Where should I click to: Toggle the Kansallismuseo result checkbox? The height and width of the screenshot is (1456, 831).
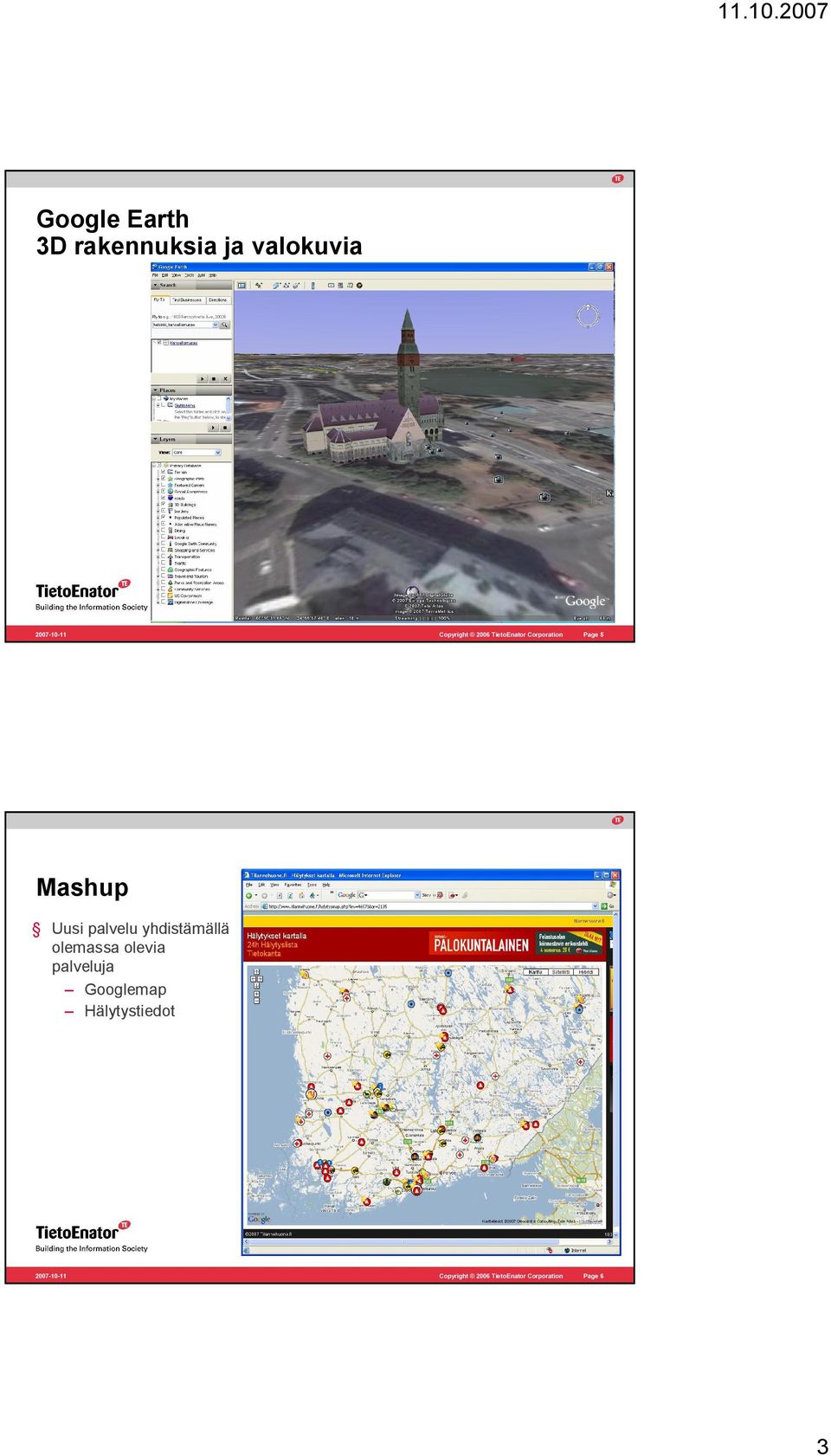159,343
